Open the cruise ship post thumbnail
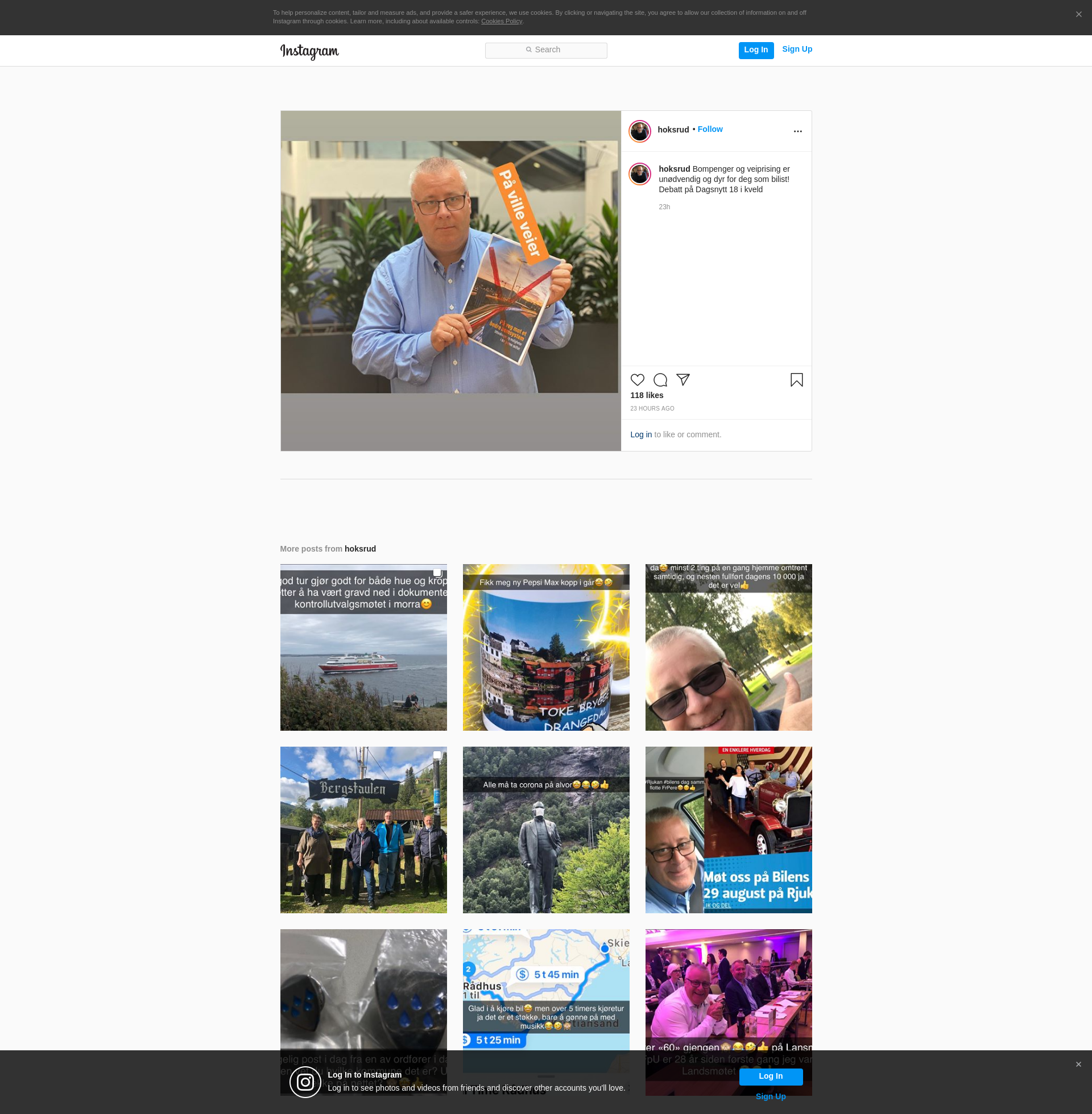The image size is (1092, 1114). coord(363,647)
